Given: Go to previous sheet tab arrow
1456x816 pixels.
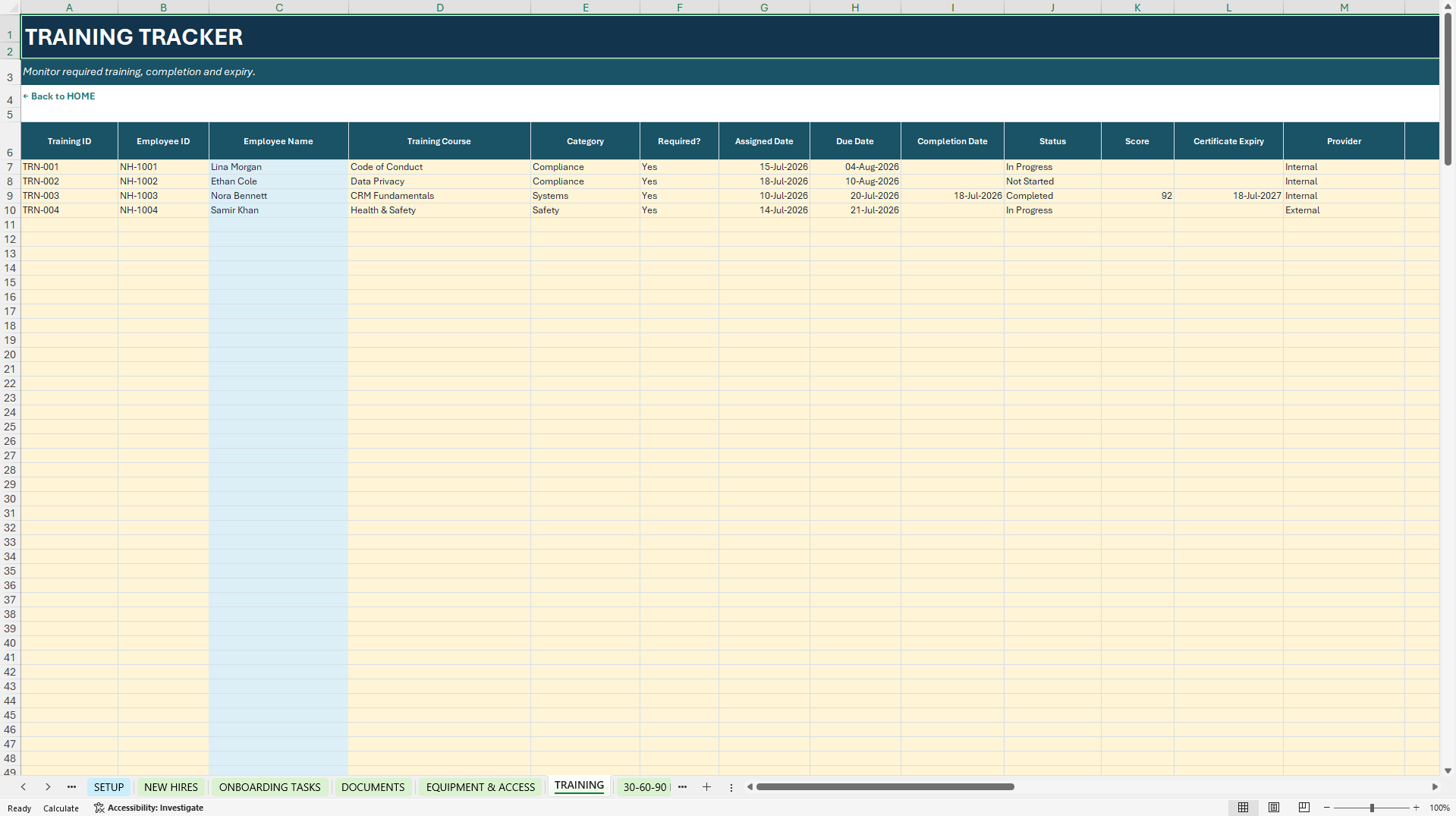Looking at the screenshot, I should pos(24,787).
